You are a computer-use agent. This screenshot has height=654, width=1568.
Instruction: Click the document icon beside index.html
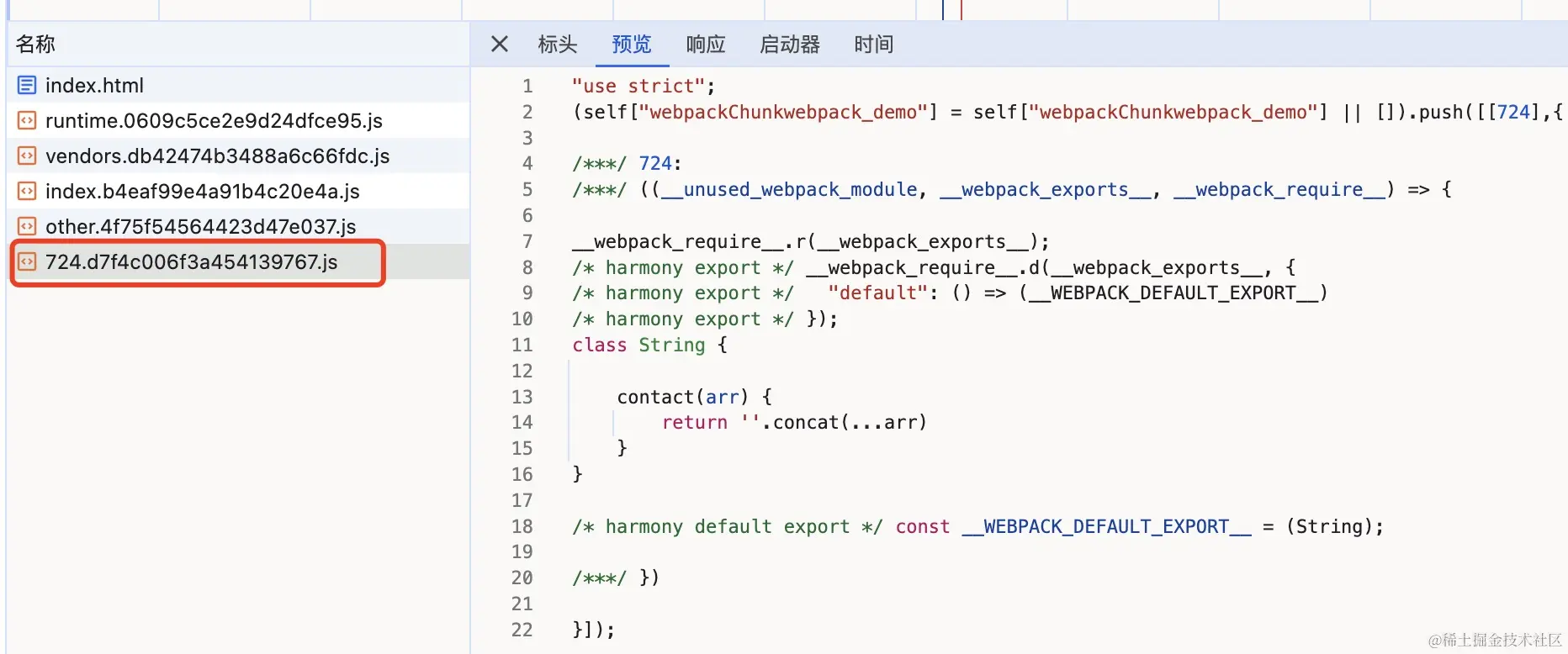[x=27, y=85]
